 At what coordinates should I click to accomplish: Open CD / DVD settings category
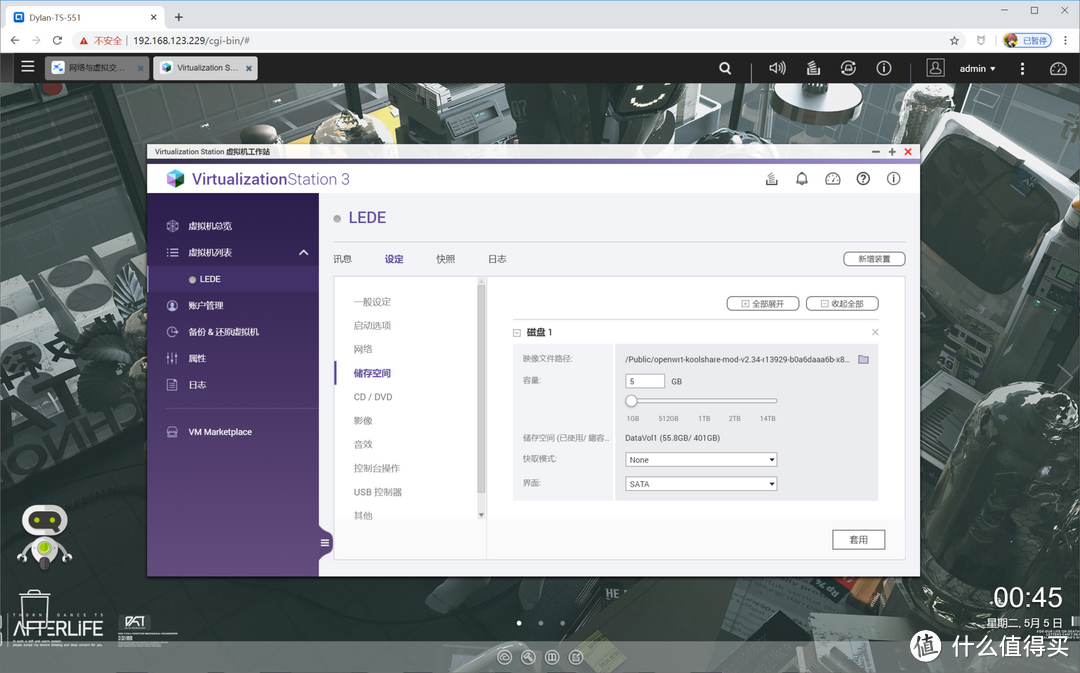pos(373,397)
